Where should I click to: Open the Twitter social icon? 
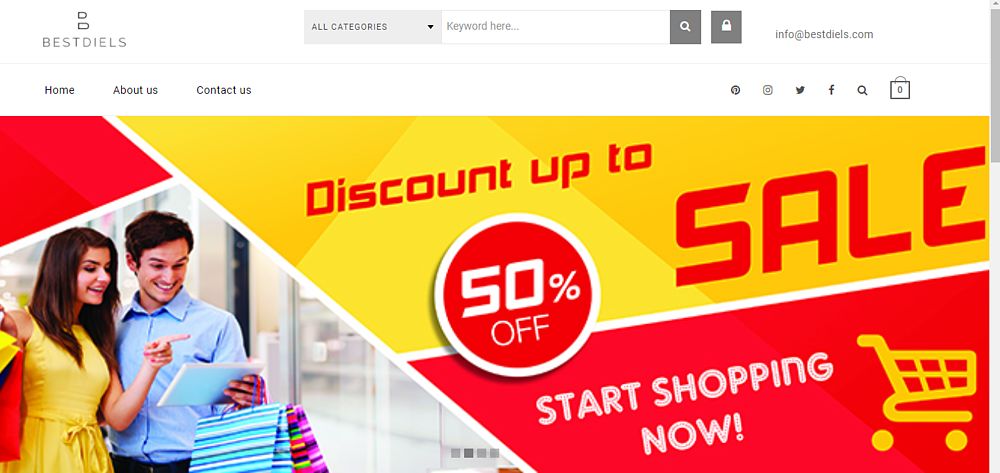800,91
